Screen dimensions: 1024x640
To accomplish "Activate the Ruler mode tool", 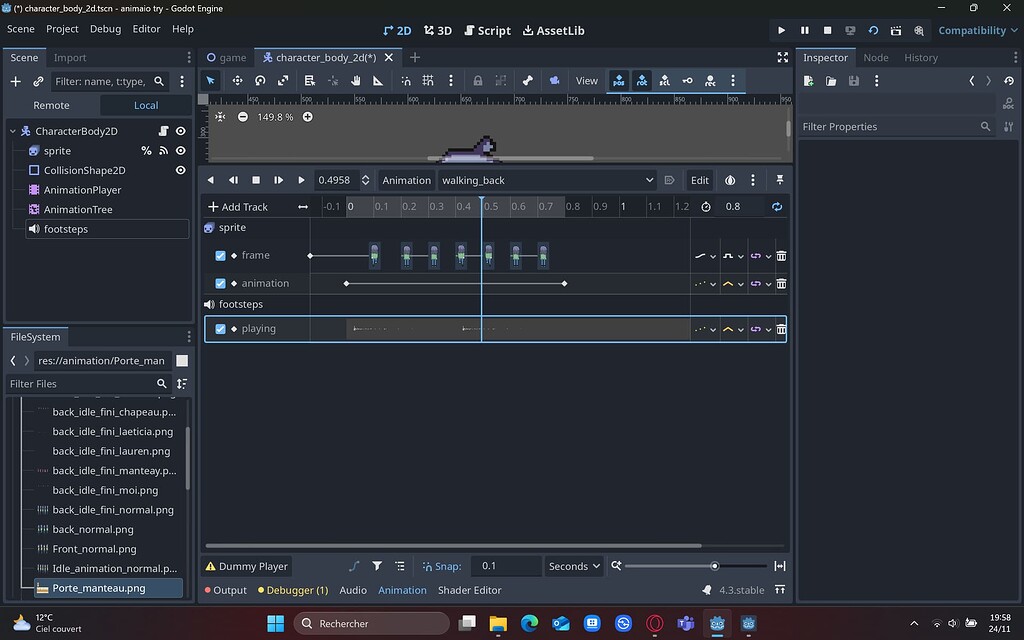I will pyautogui.click(x=377, y=80).
